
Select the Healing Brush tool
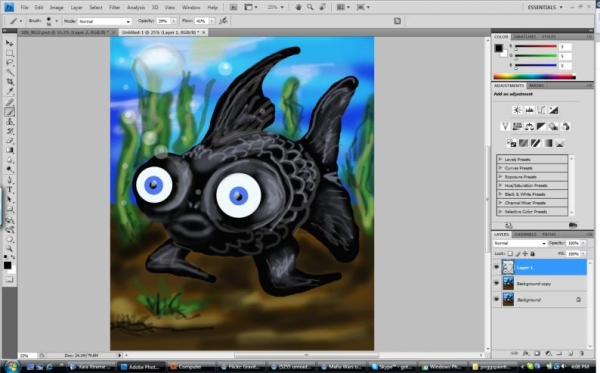click(10, 102)
